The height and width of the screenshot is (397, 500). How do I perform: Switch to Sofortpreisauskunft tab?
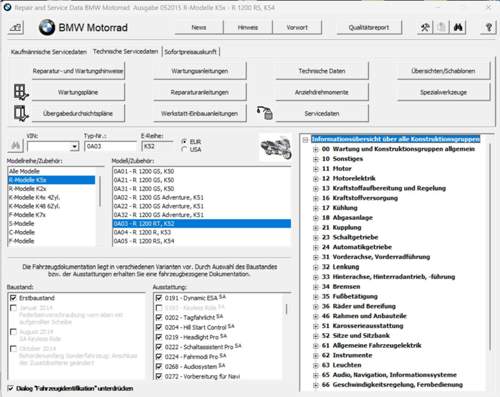tap(190, 52)
